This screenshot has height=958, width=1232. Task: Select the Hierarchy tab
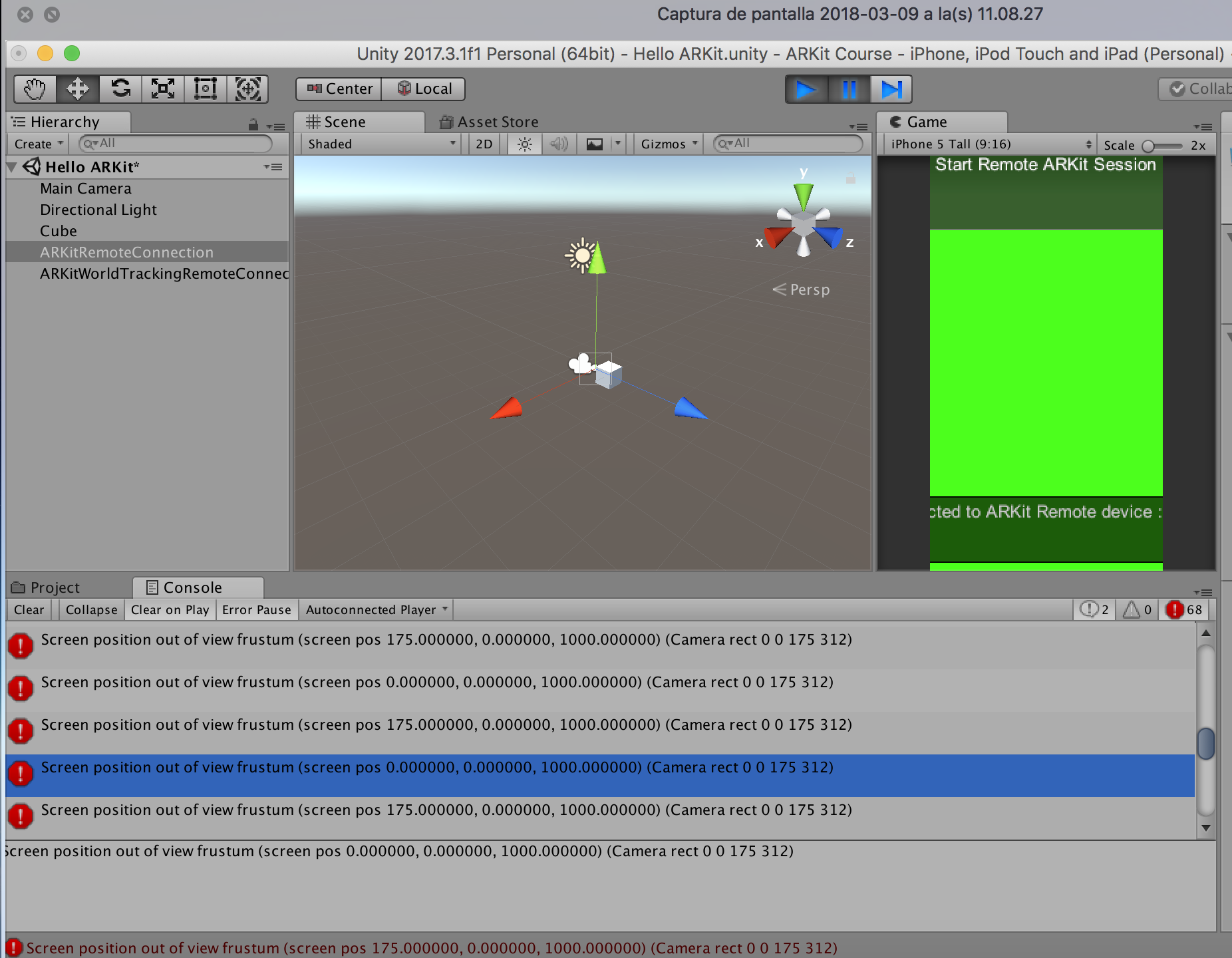[x=68, y=122]
